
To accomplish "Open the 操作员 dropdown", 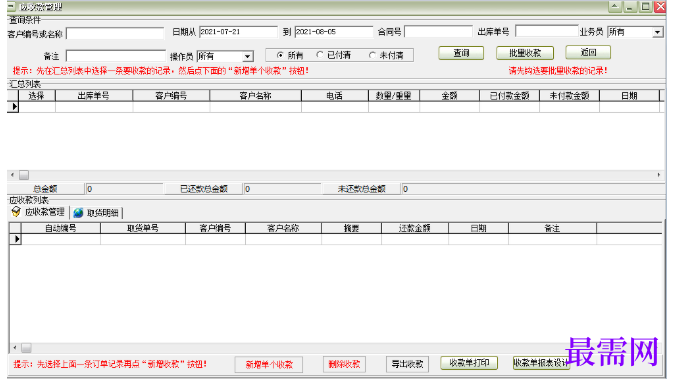I will pyautogui.click(x=247, y=57).
